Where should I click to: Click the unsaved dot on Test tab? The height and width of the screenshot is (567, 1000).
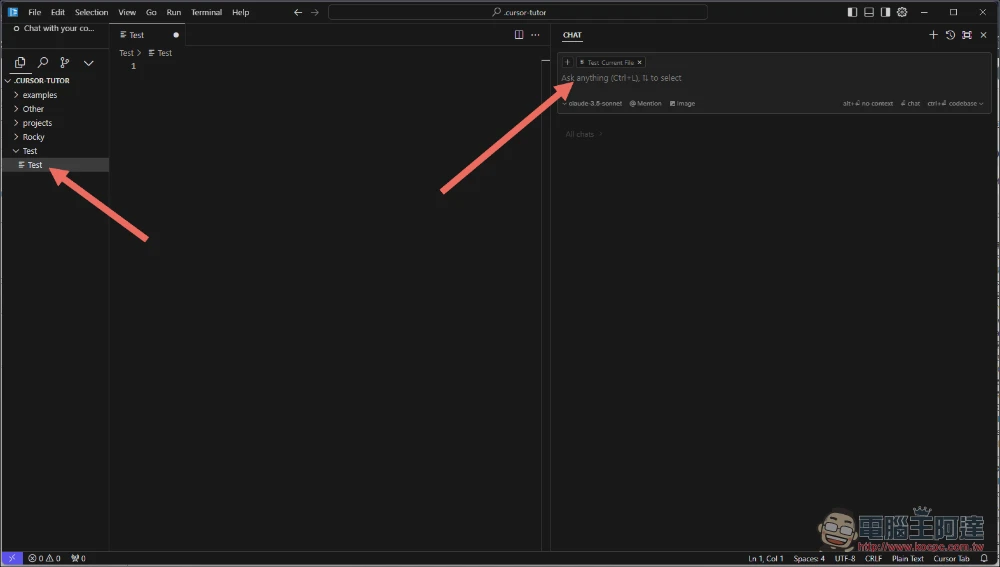176,35
